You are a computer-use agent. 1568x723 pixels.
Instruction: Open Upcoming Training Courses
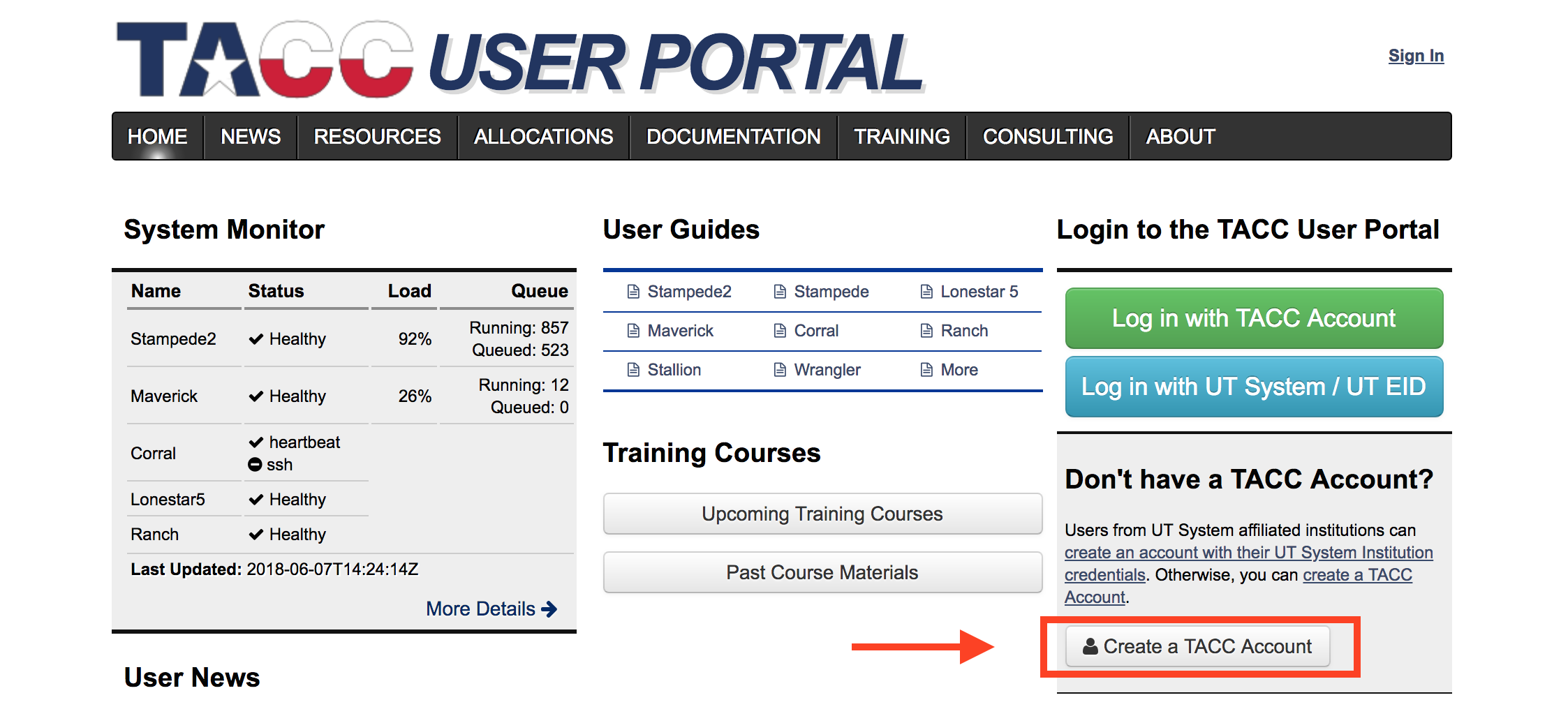(x=822, y=514)
